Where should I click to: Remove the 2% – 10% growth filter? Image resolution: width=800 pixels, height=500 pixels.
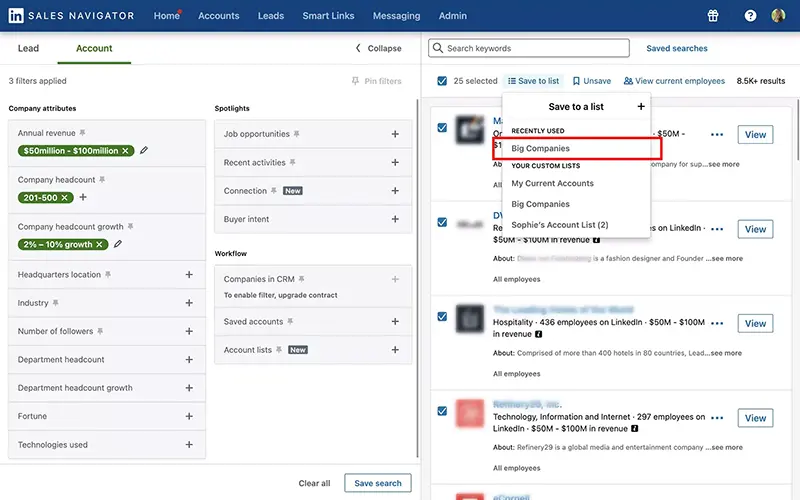[99, 244]
